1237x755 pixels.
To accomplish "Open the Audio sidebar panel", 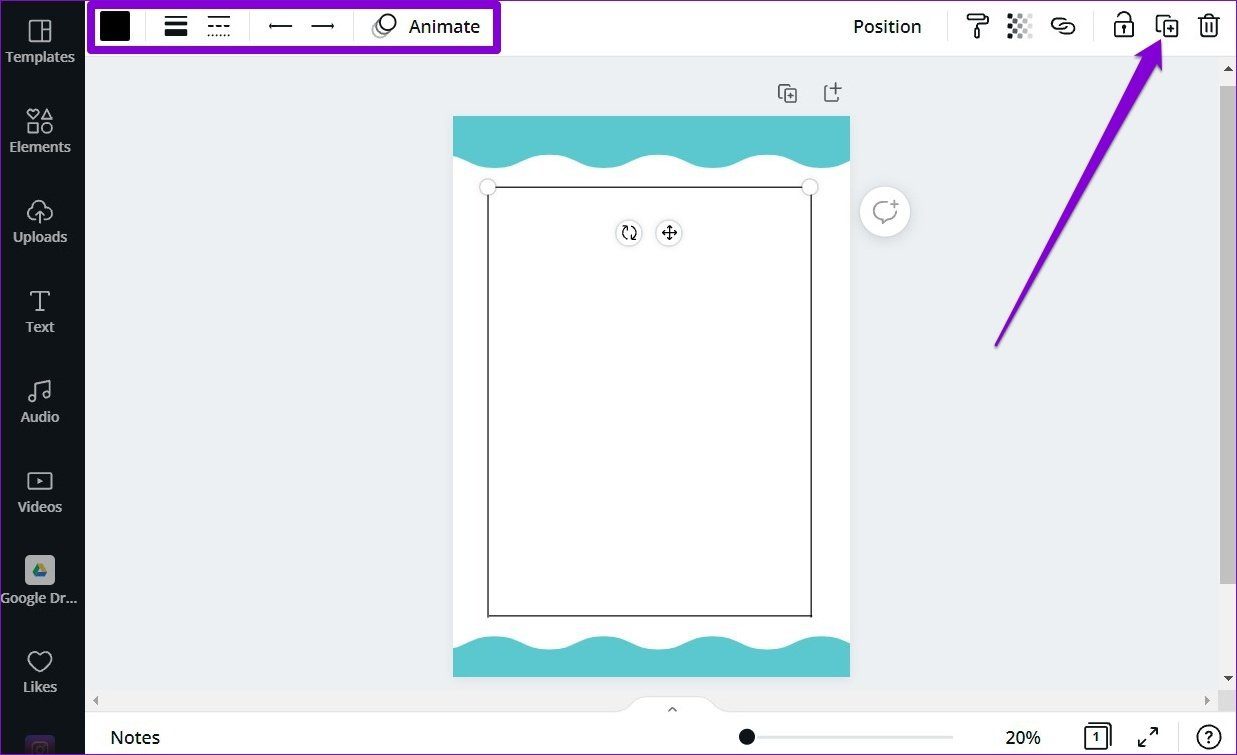I will point(40,402).
